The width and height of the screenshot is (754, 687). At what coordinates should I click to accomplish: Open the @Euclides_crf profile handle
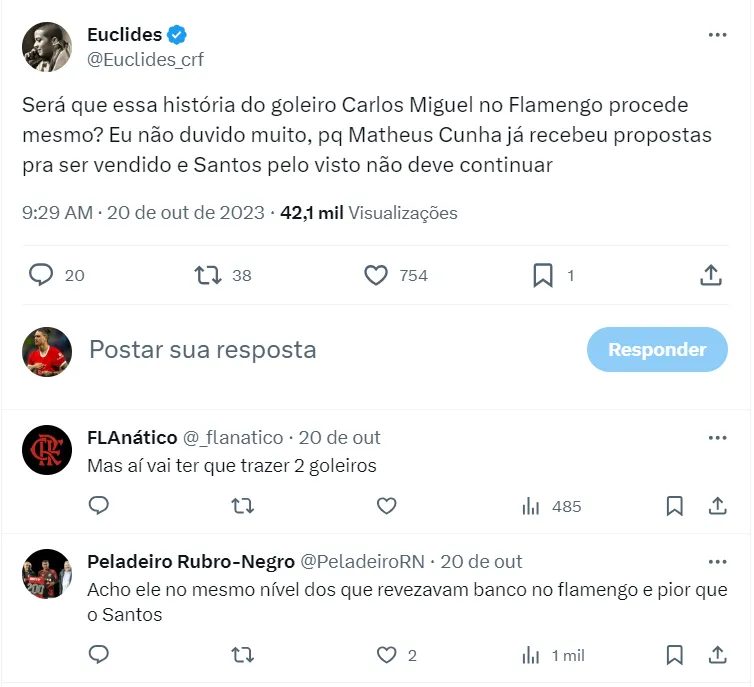(x=145, y=60)
